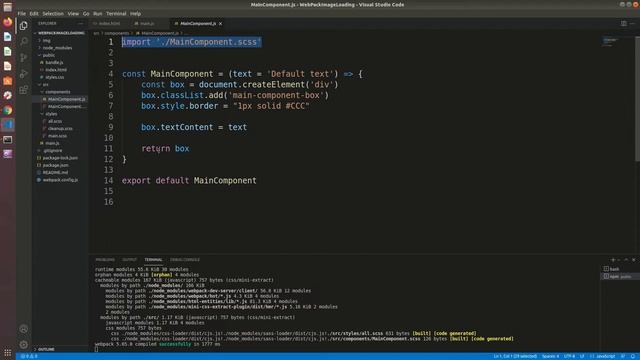The height and width of the screenshot is (360, 640).
Task: Open the Accounts icon in activity bar
Action: pyautogui.click(x=24, y=329)
